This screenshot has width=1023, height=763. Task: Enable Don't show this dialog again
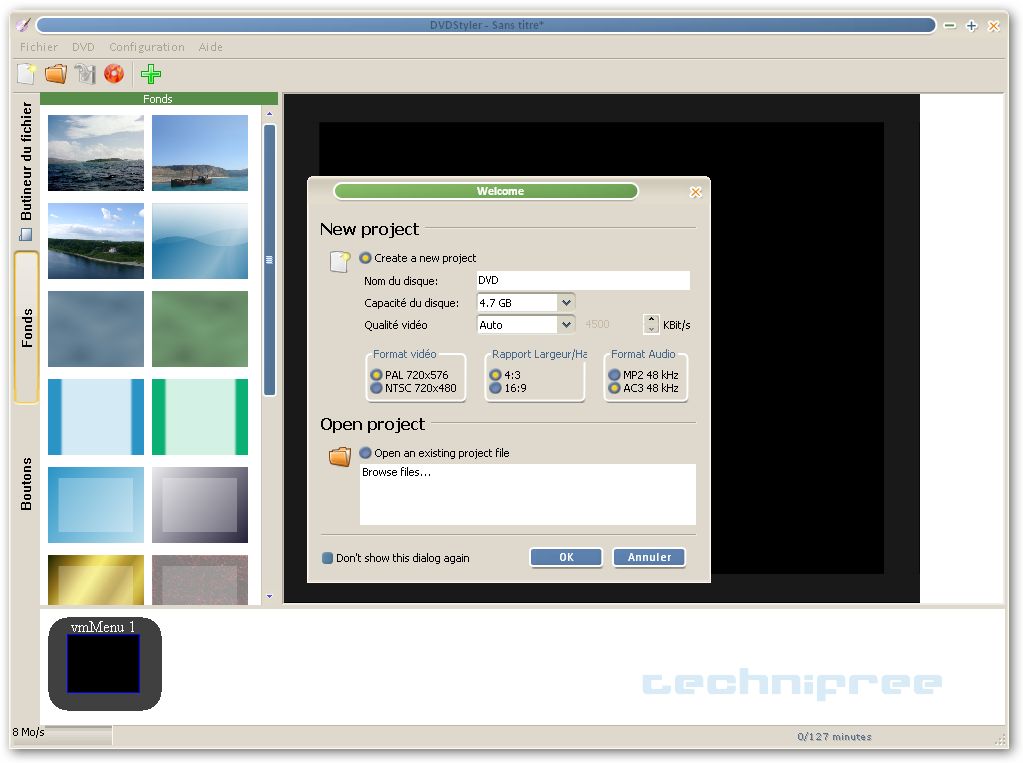327,558
